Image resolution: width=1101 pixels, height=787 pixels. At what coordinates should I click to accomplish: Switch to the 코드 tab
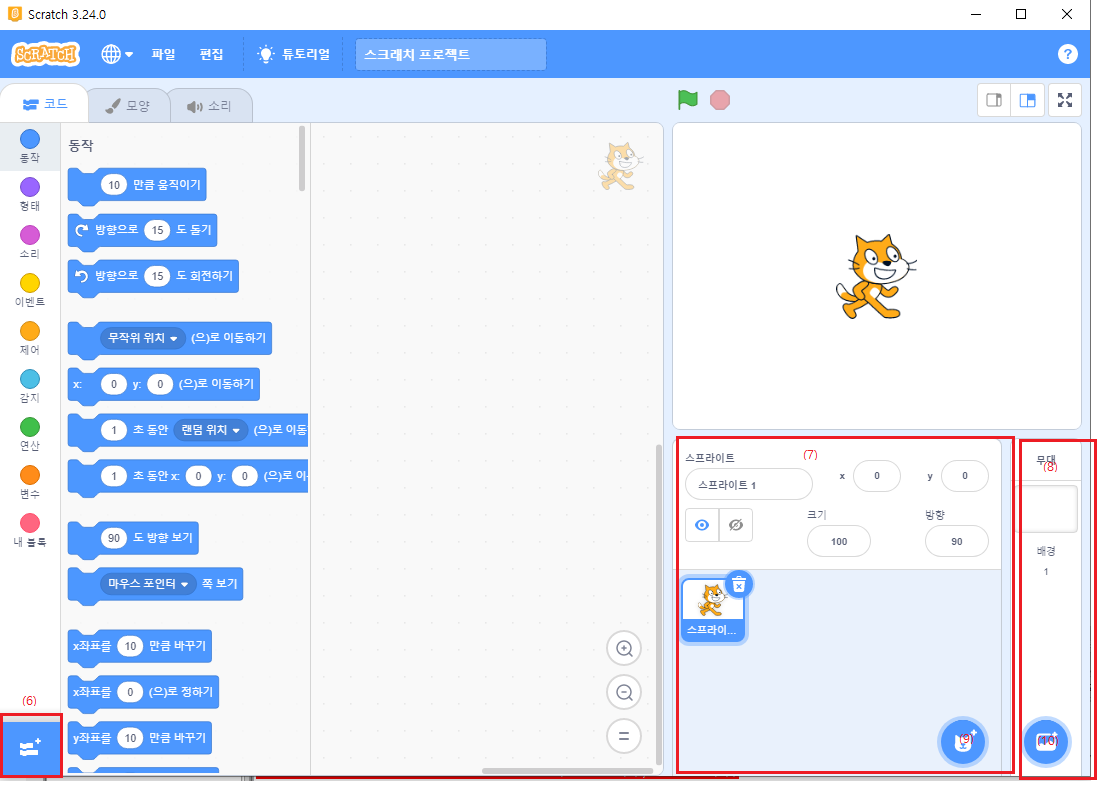(45, 104)
